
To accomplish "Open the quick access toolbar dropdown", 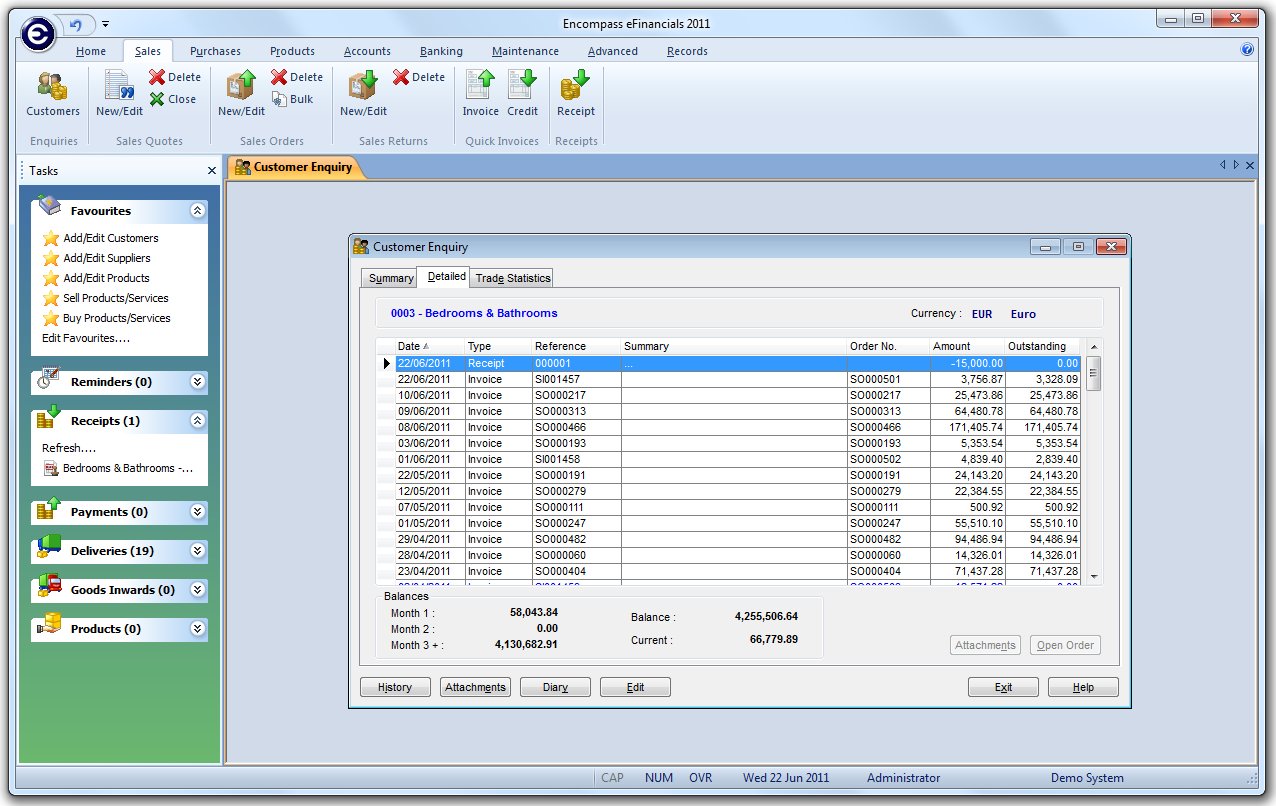I will click(x=106, y=24).
